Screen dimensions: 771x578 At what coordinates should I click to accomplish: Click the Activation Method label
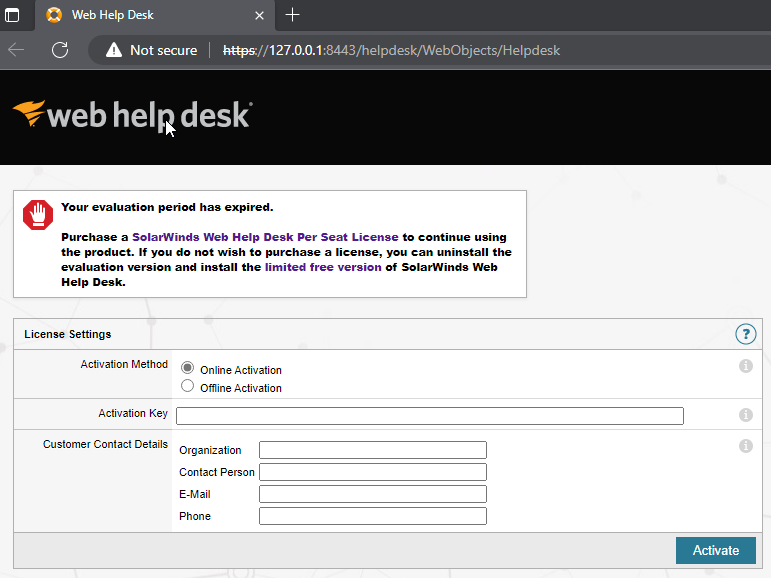coord(124,364)
